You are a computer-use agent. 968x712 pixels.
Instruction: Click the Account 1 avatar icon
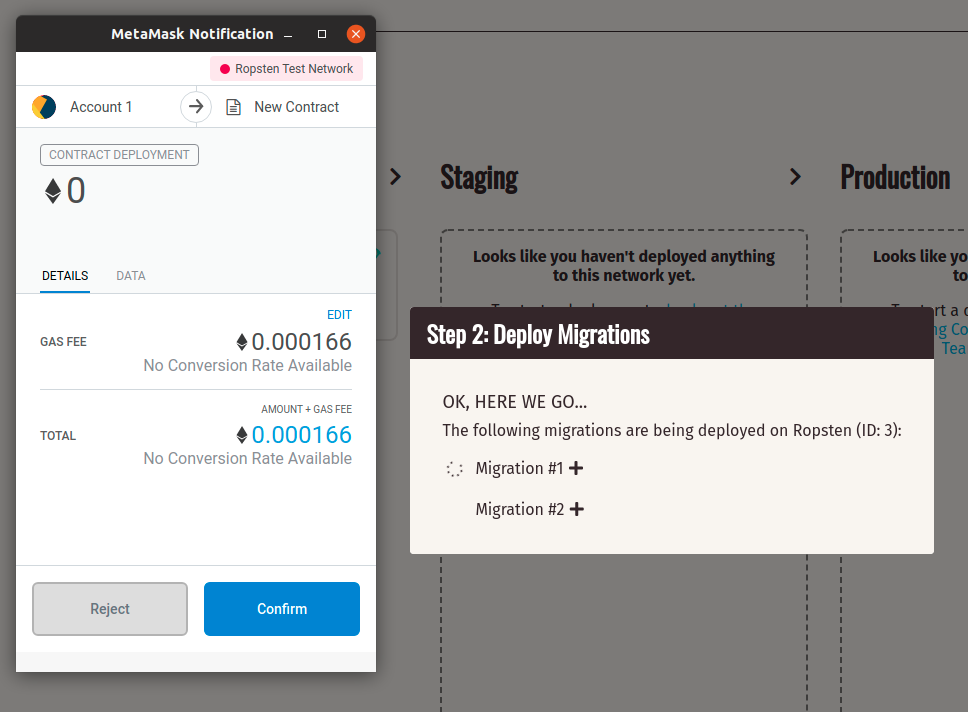pos(44,107)
